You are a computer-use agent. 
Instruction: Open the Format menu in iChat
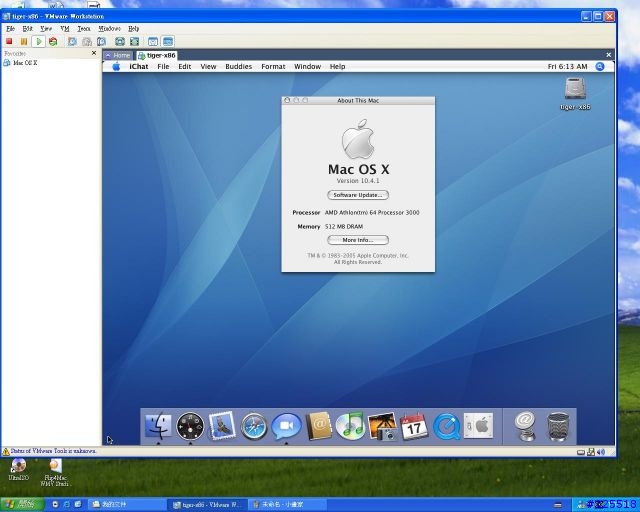tap(273, 67)
